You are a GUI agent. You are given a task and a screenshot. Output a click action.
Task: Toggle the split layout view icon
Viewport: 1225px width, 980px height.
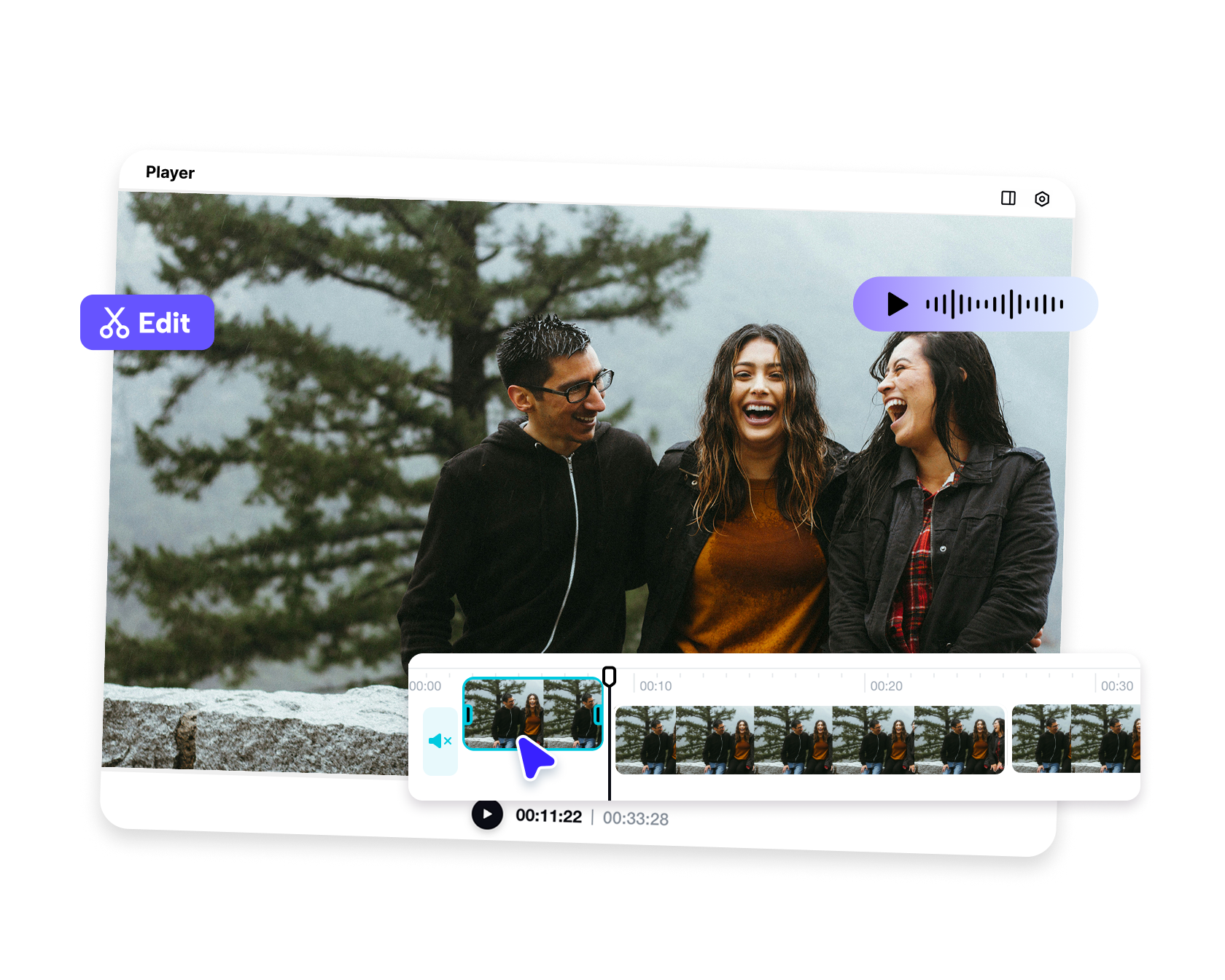point(1008,198)
